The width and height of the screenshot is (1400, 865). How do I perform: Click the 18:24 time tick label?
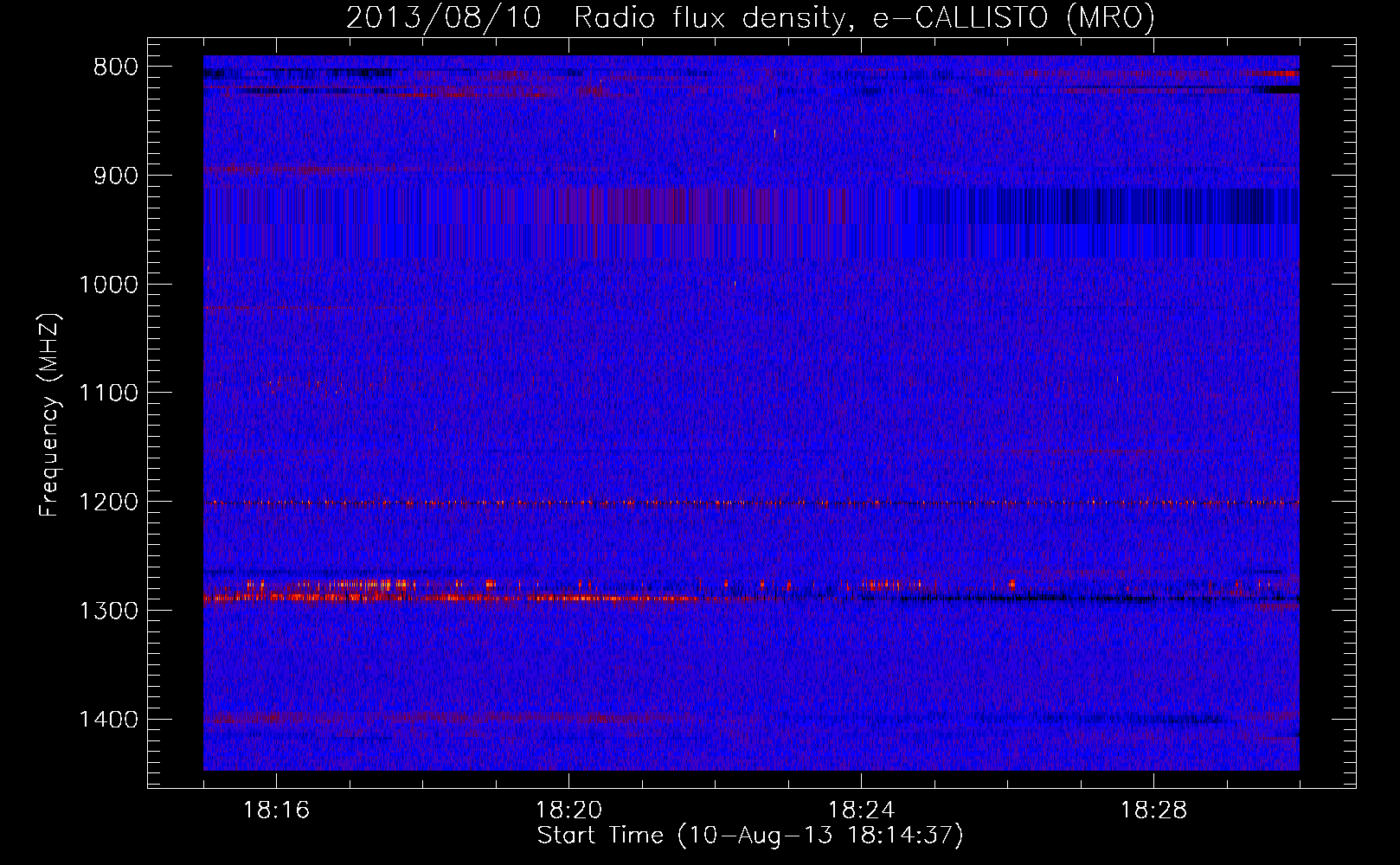coord(862,811)
